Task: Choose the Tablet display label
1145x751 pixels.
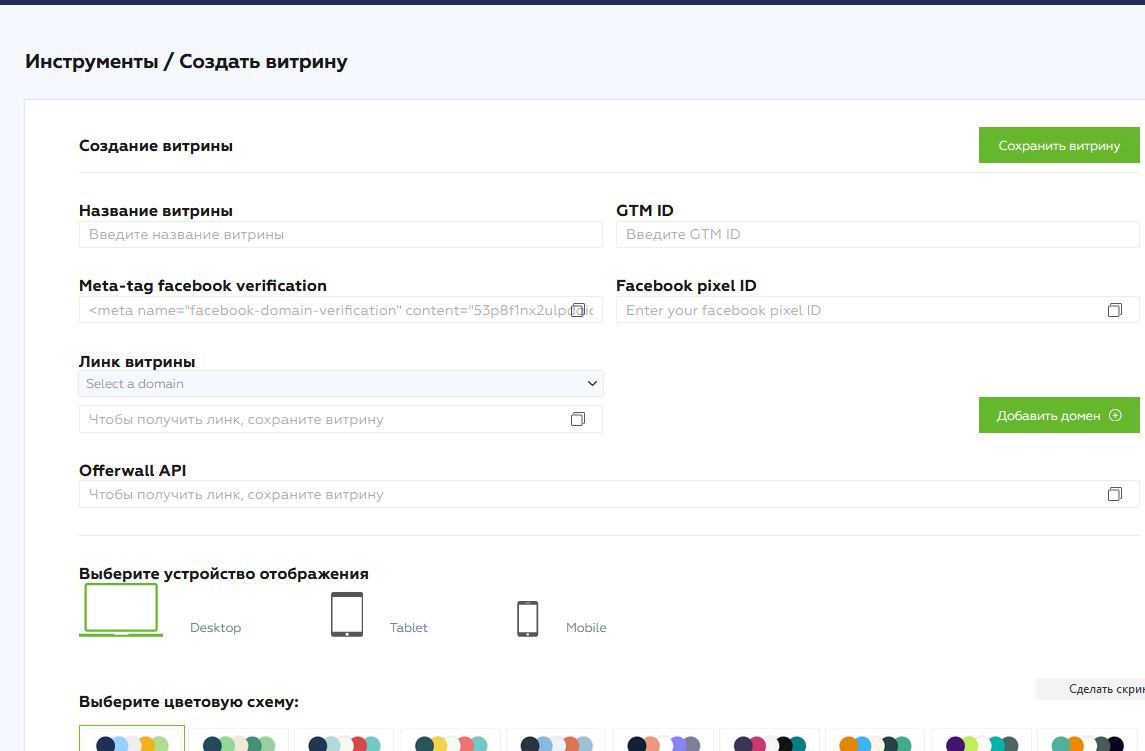Action: coord(408,628)
